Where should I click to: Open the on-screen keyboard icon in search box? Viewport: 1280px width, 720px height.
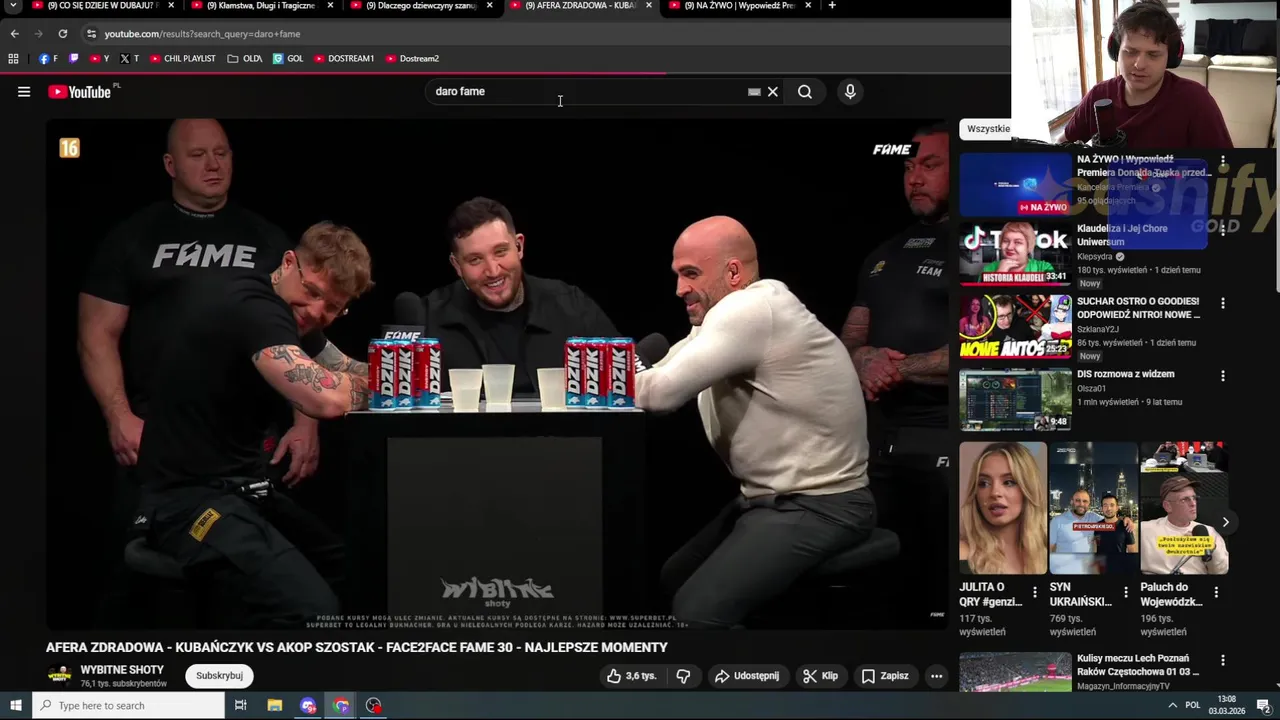pos(754,92)
